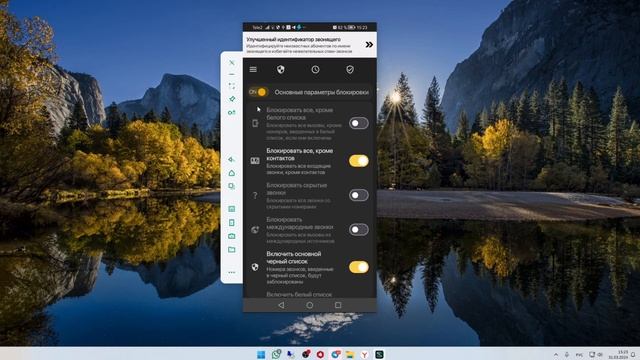The height and width of the screenshot is (360, 640).
Task: Show hidden tray icons chevron
Action: click(x=556, y=355)
